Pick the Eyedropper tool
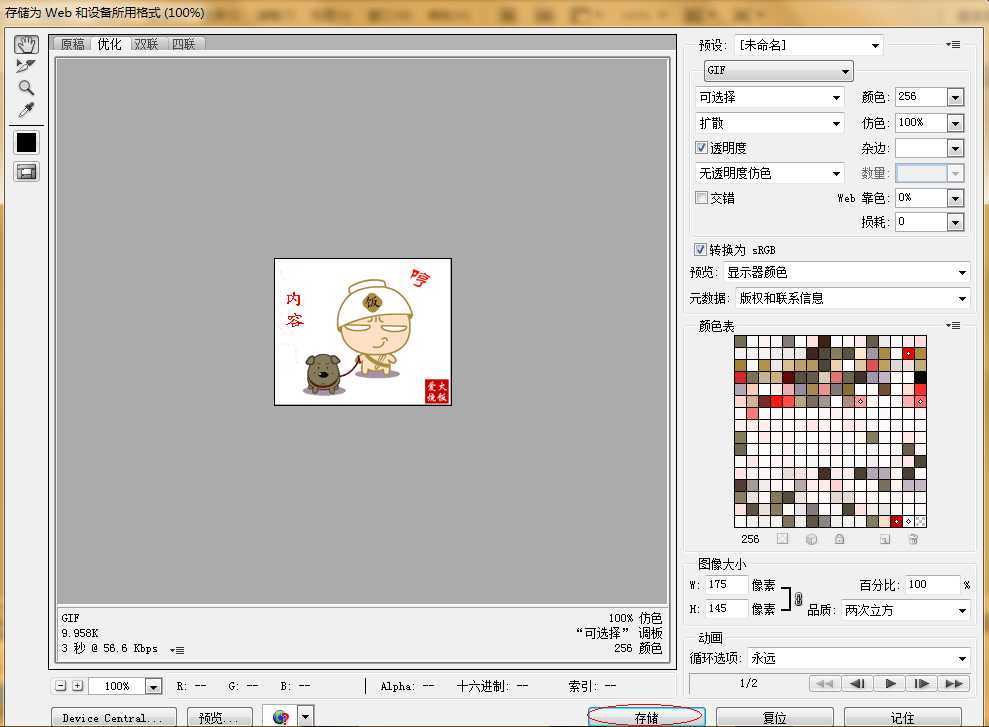The image size is (989, 727). (26, 108)
